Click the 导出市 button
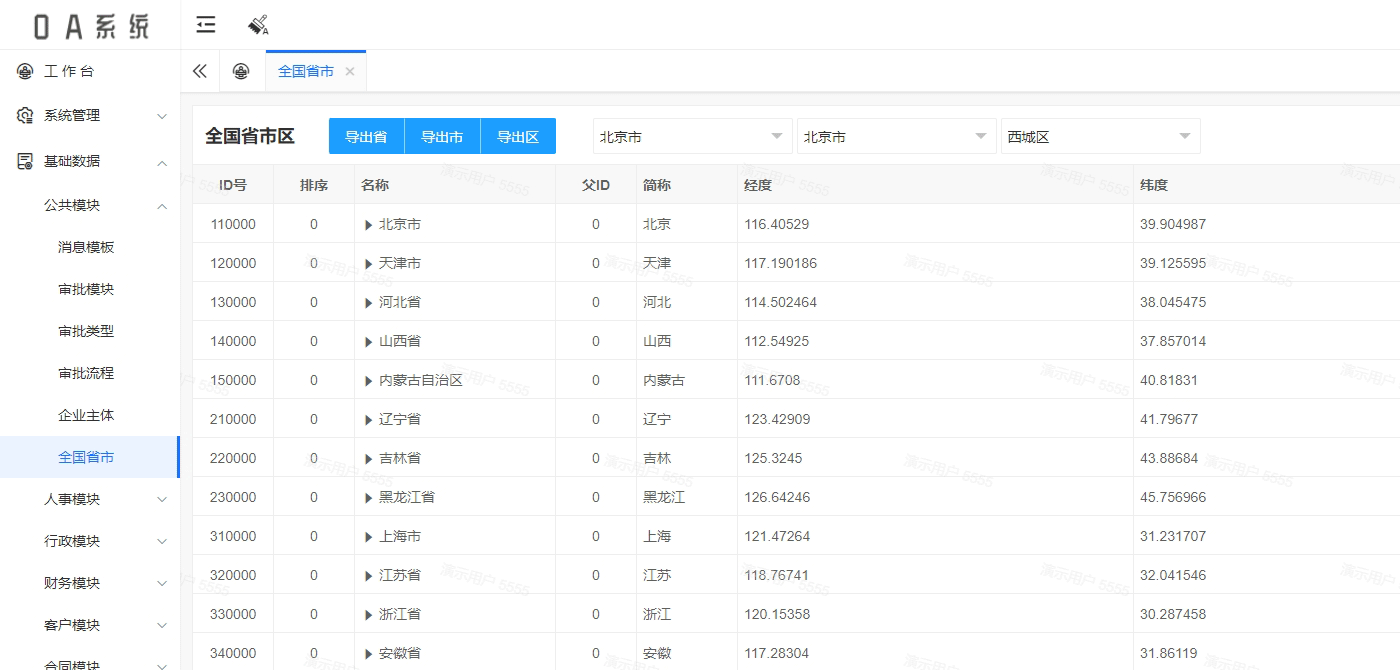The image size is (1400, 670). 442,137
